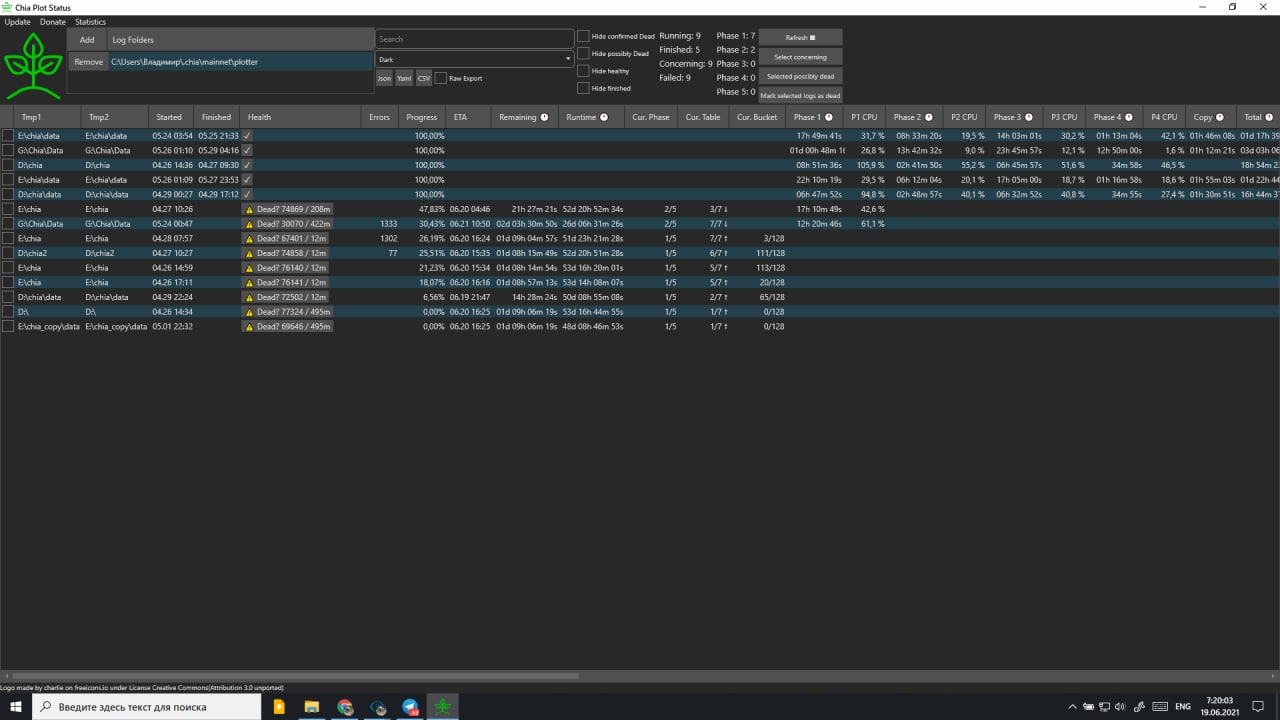This screenshot has height=720, width=1280.
Task: Click the Cur. Bucket column header
Action: coord(757,117)
